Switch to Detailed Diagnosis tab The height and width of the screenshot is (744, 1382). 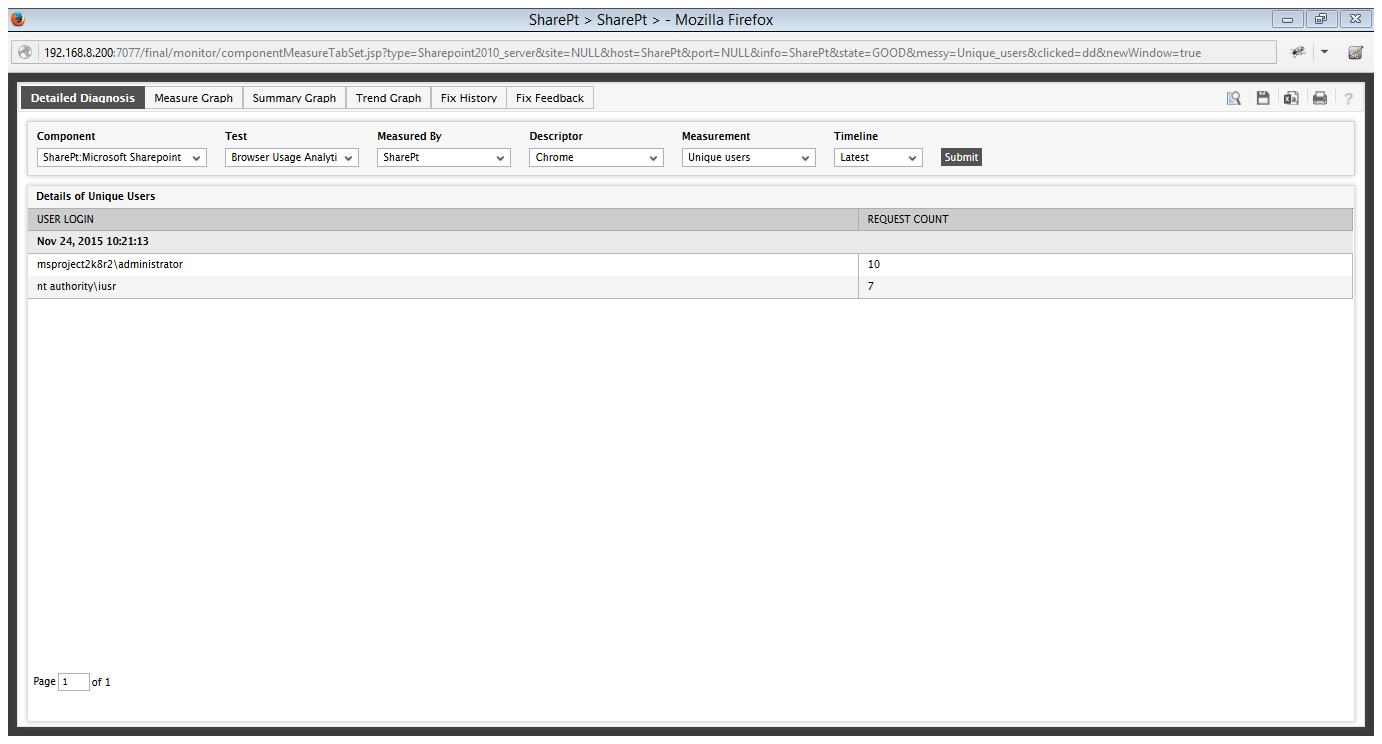[83, 98]
